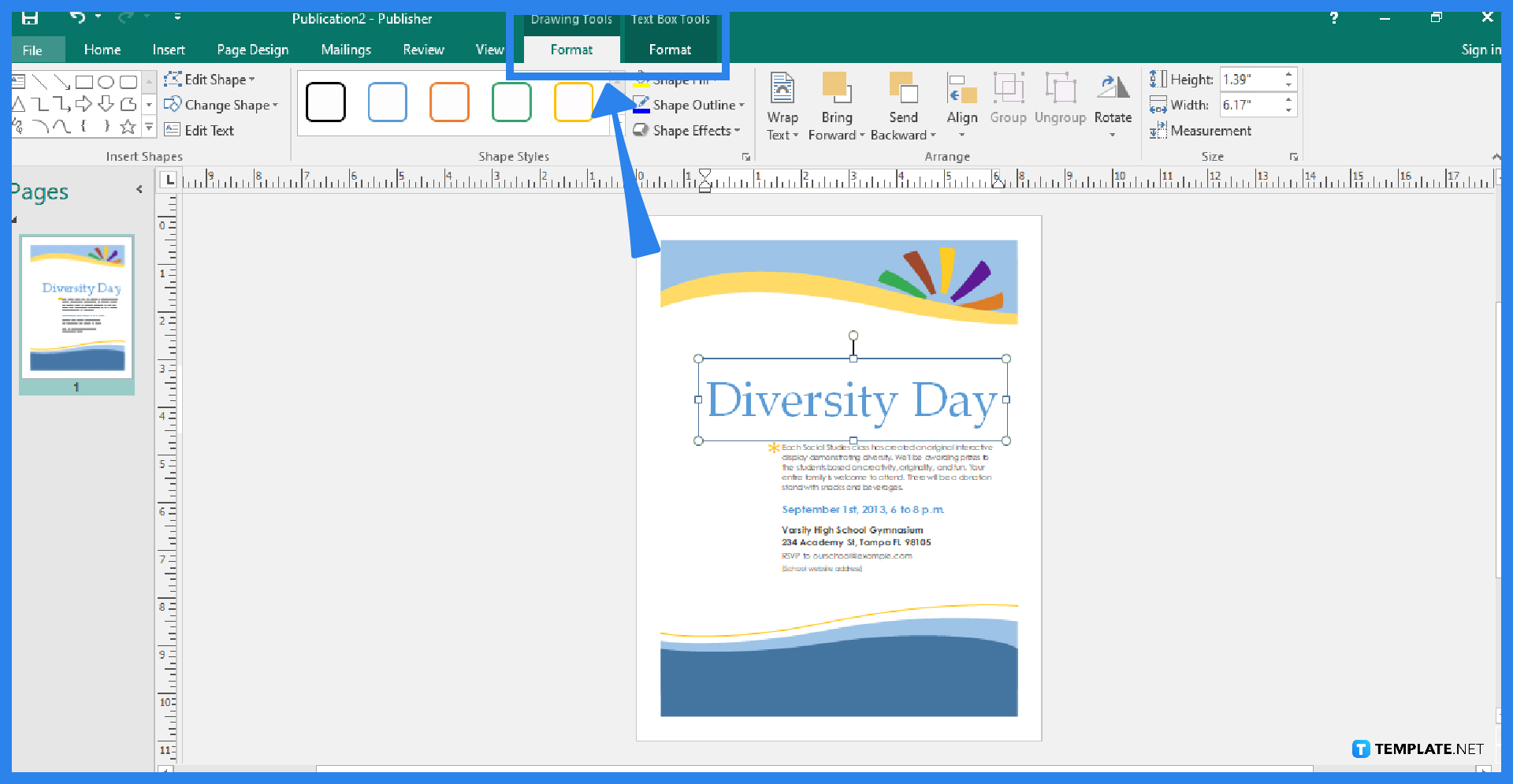Switch to the Mailings tab

[x=346, y=49]
